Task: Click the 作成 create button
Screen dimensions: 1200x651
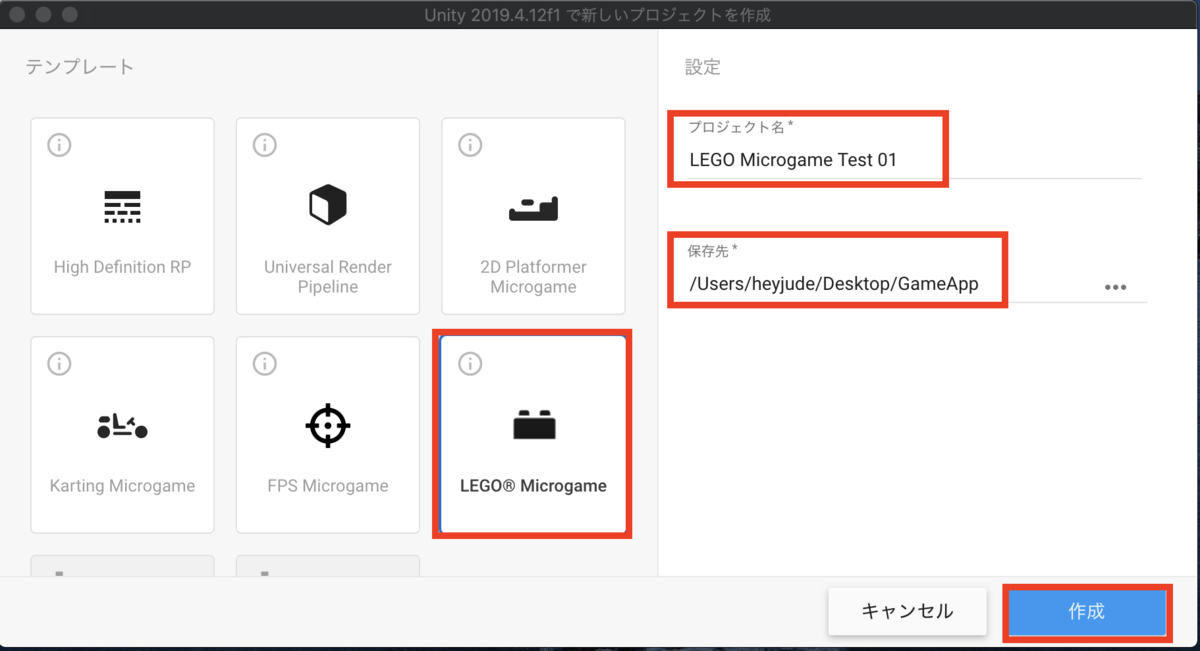Action: (x=1087, y=612)
